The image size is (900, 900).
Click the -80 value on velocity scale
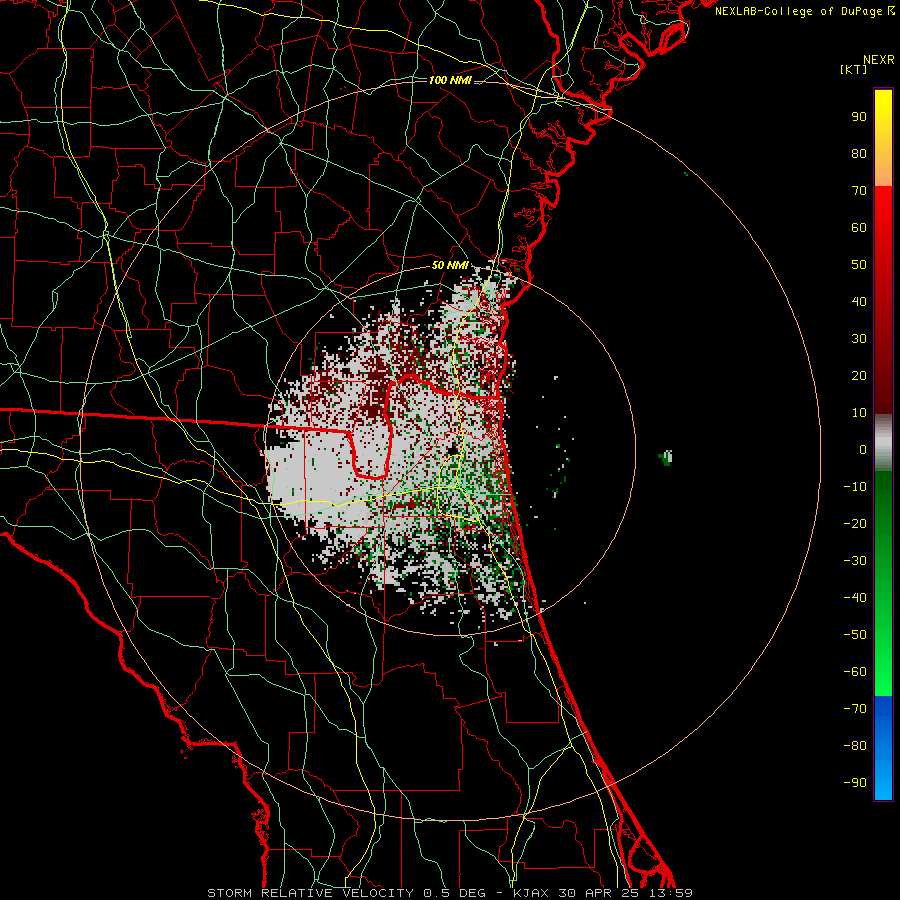855,746
